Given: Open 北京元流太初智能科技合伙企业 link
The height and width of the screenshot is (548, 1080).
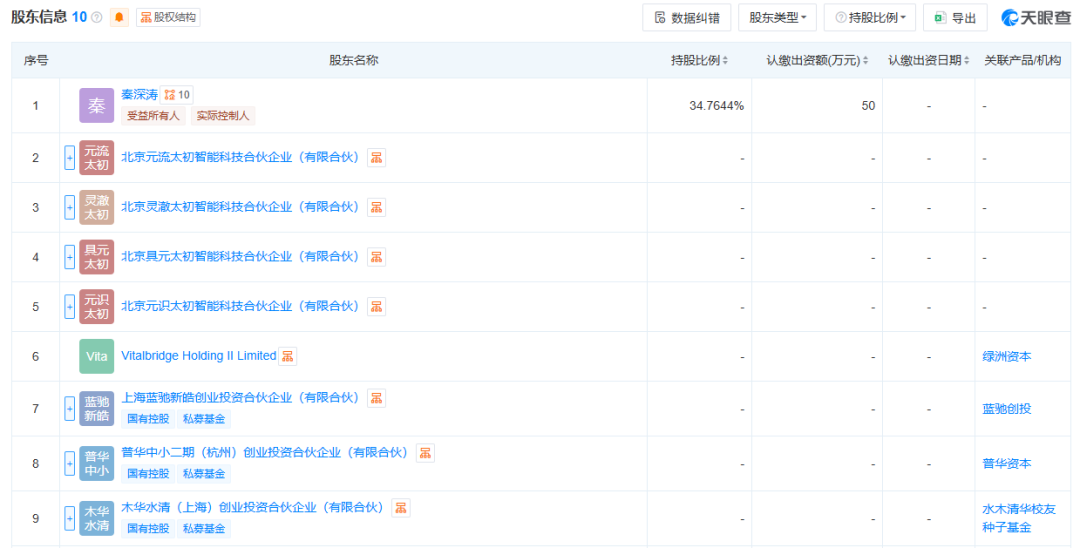Looking at the screenshot, I should pos(240,158).
